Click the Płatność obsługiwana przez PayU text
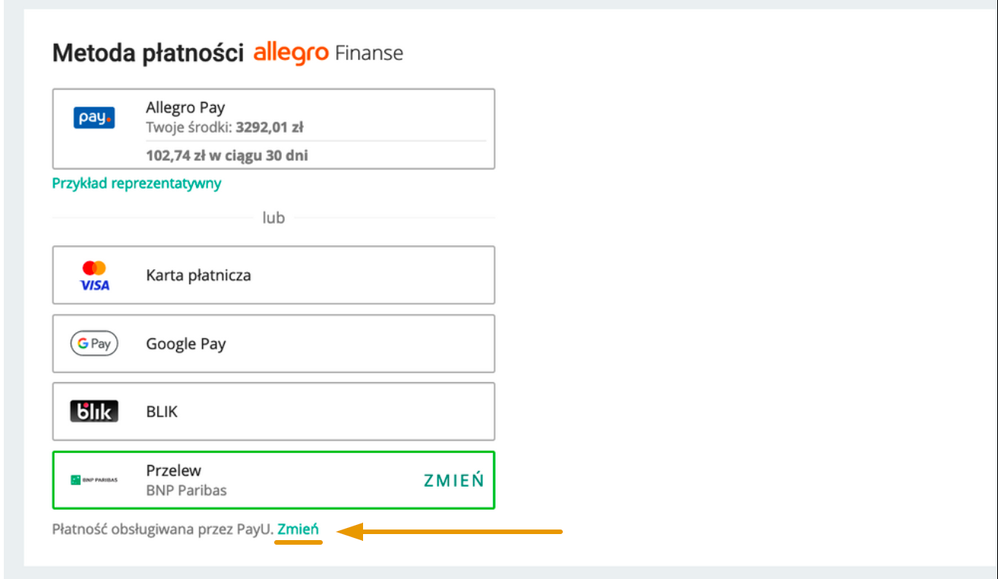Screen dimensions: 998x579 click(163, 529)
